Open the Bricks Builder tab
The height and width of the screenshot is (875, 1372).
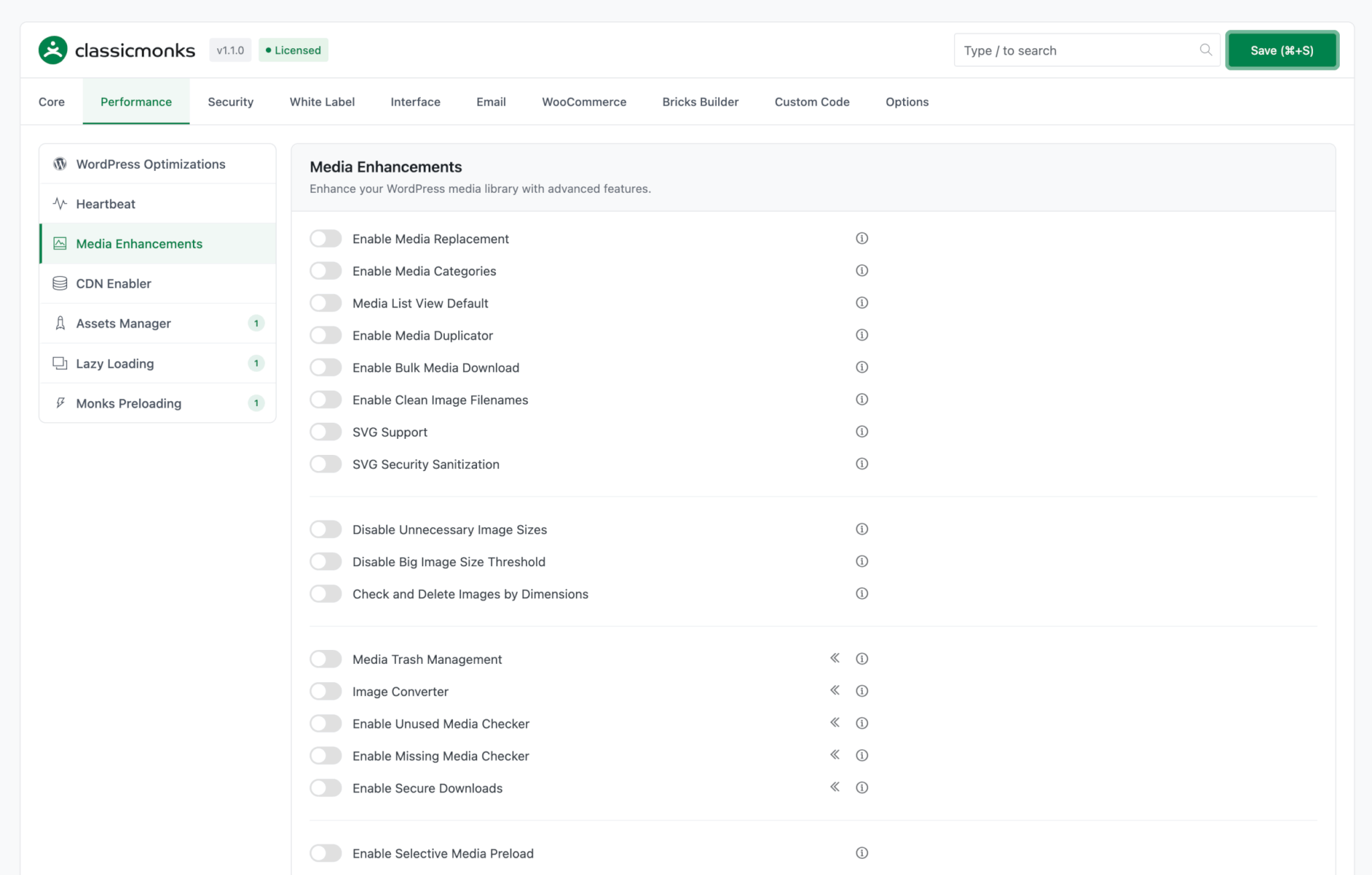700,102
